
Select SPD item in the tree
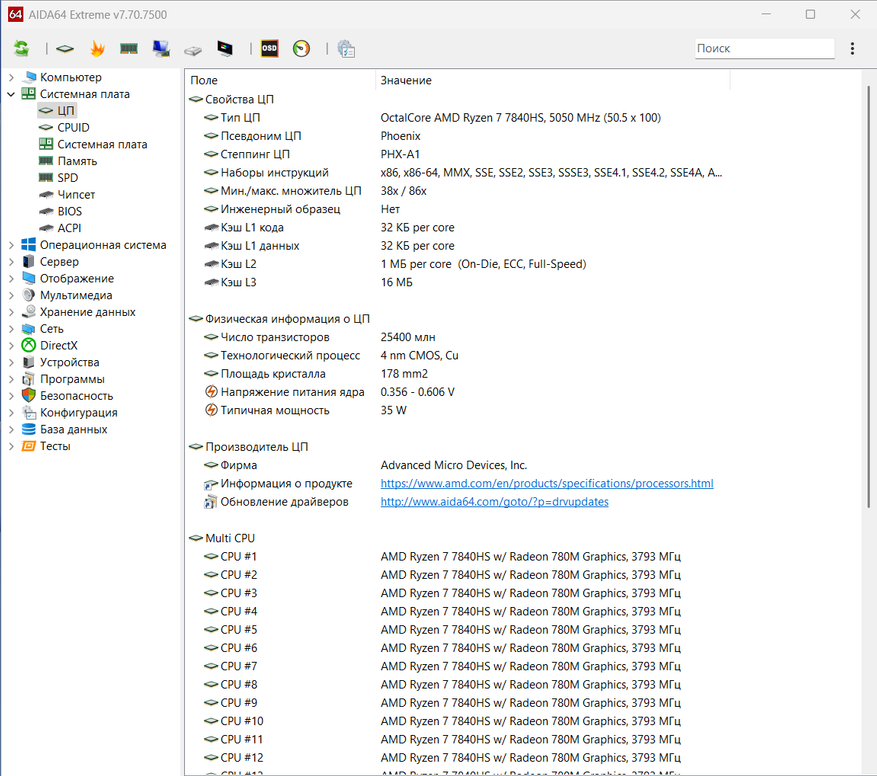click(x=67, y=178)
